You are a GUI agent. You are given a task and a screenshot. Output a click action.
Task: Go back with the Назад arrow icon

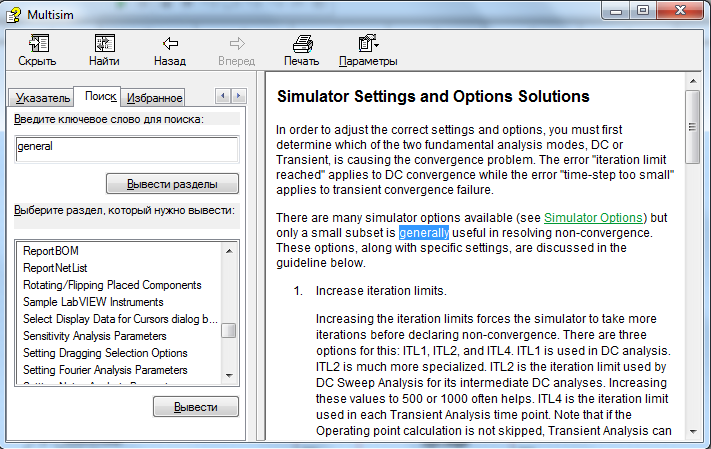pos(170,44)
